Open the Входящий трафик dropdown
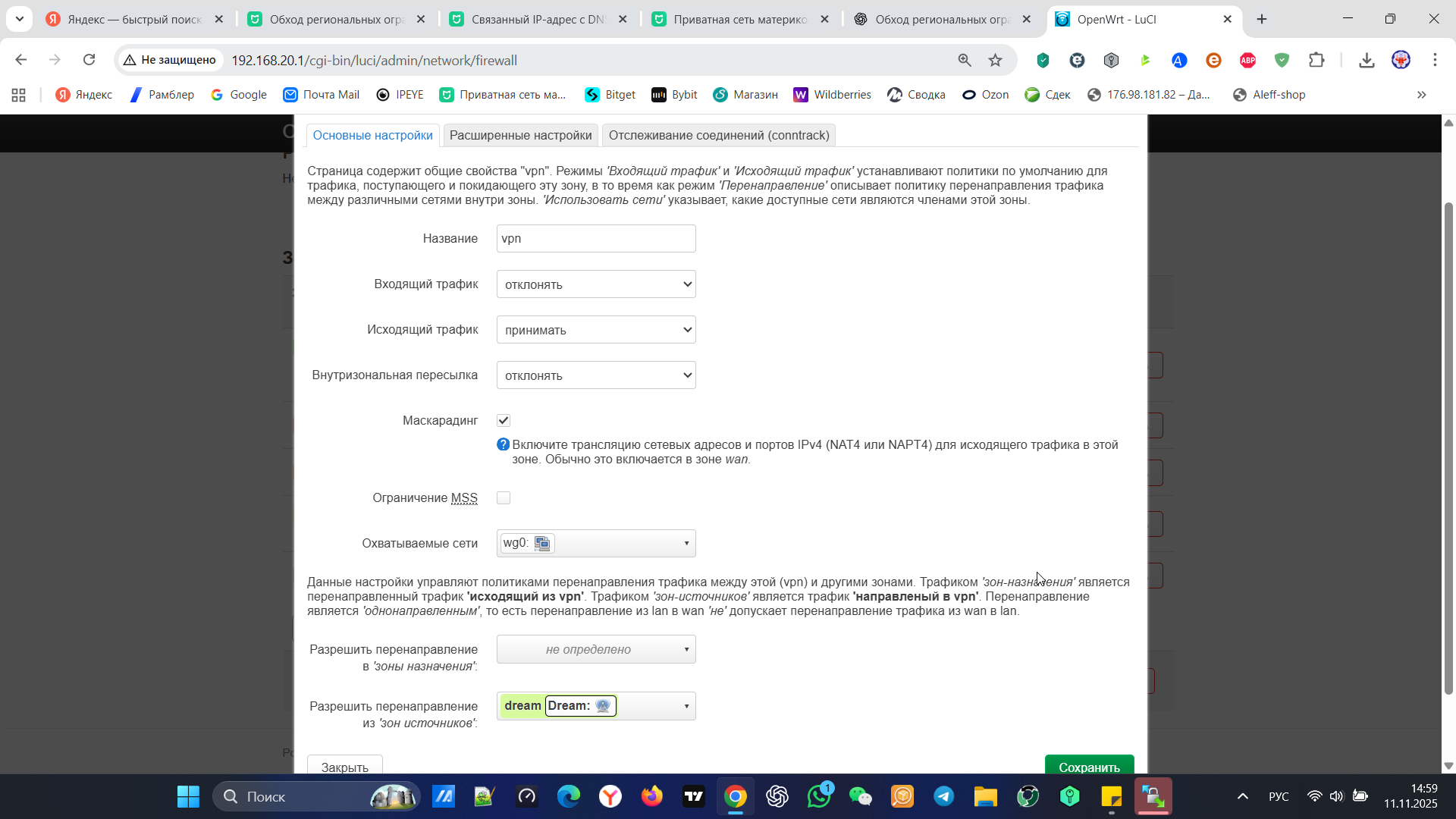This screenshot has height=819, width=1456. click(596, 284)
